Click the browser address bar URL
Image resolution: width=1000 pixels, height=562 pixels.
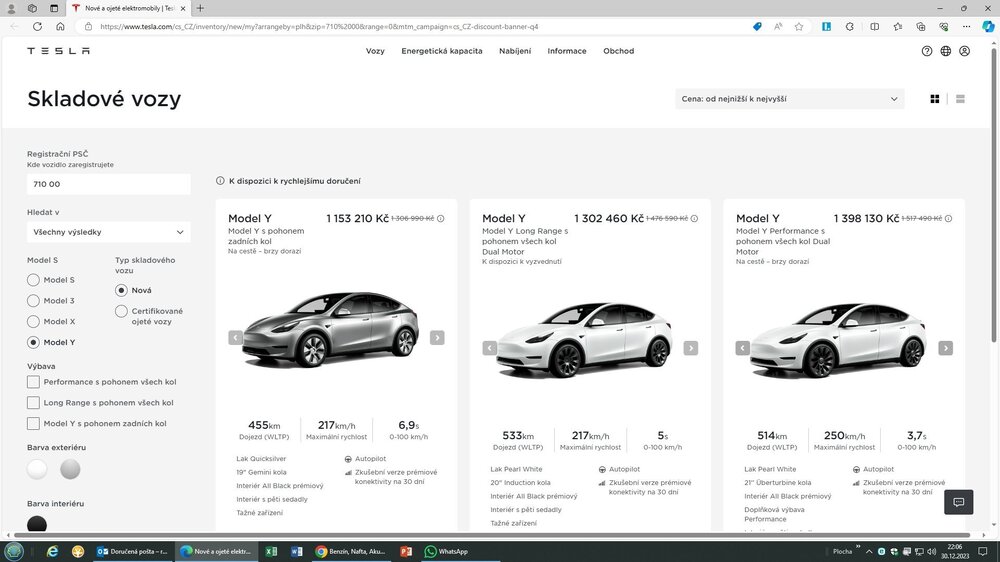319,27
